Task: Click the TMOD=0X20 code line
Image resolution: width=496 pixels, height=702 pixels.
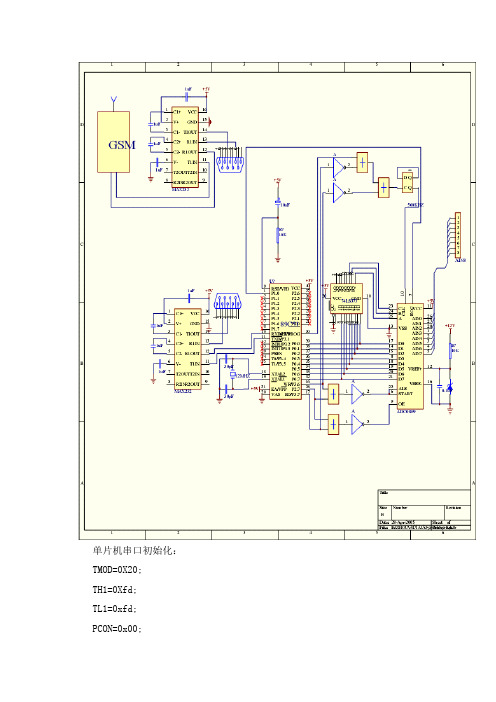Action: [x=117, y=570]
